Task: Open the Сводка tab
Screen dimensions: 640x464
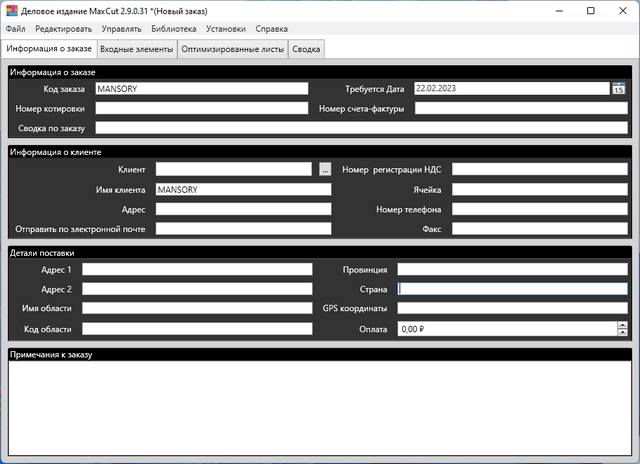Action: [x=306, y=49]
